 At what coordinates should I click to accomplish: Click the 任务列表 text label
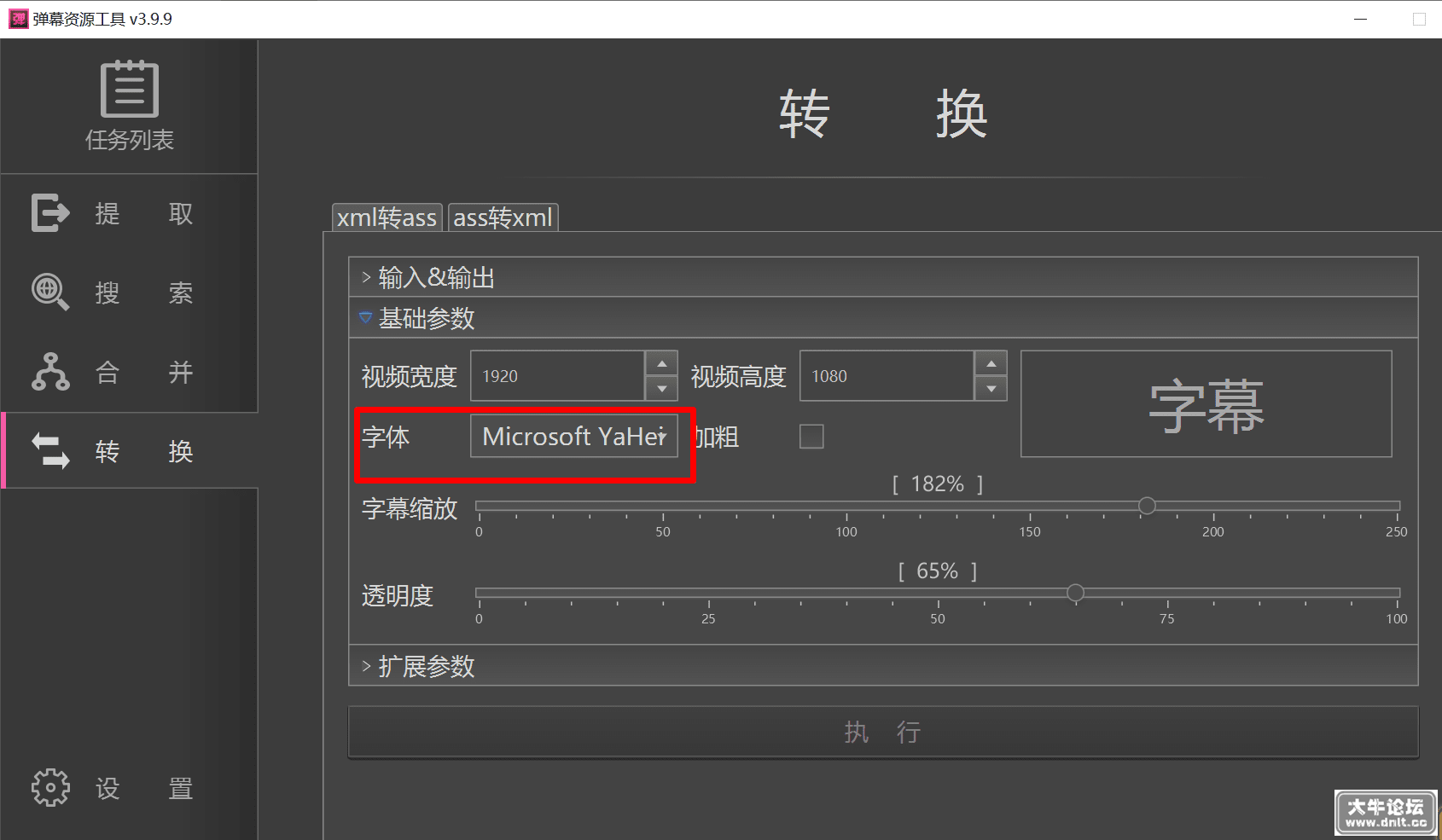click(130, 140)
